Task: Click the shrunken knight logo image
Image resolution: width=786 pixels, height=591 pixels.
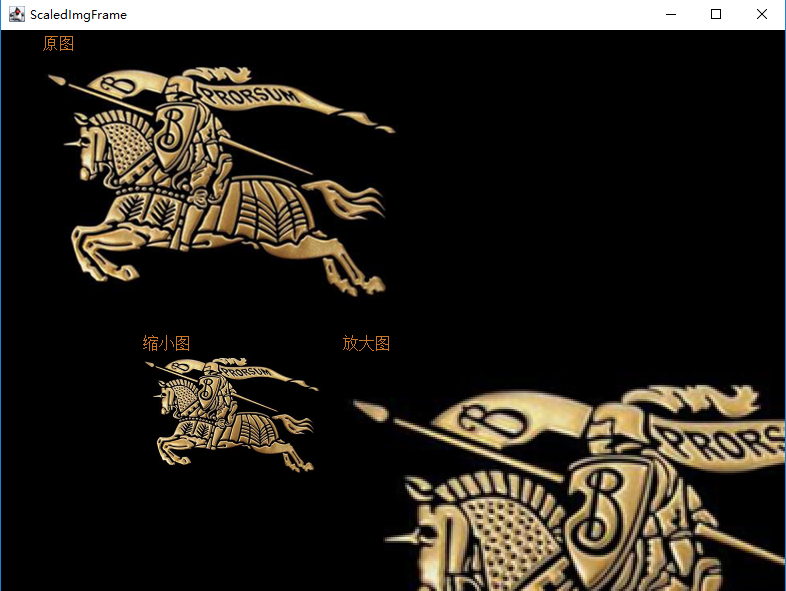Action: click(x=232, y=415)
